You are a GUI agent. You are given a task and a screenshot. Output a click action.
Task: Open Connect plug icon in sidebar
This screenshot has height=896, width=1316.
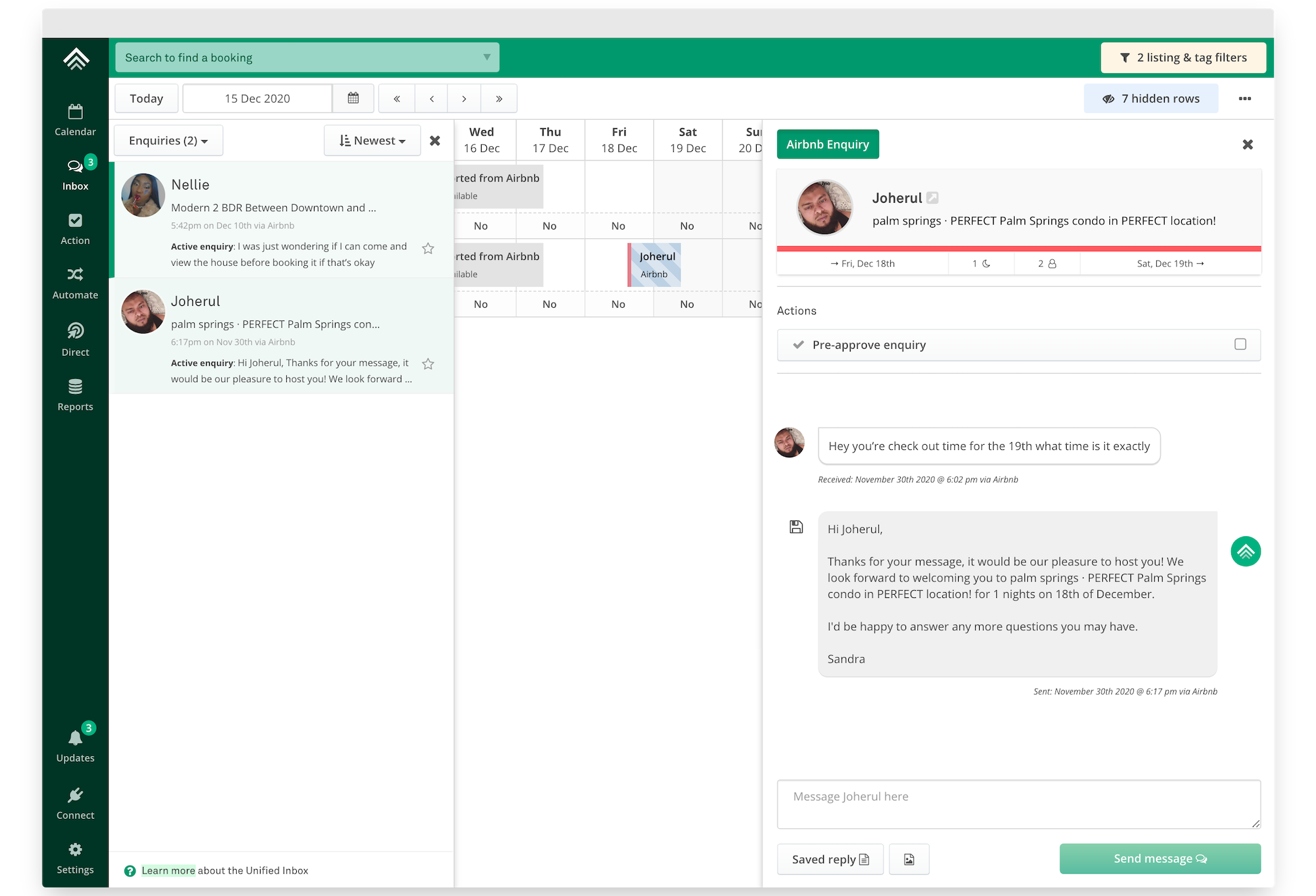click(x=75, y=796)
